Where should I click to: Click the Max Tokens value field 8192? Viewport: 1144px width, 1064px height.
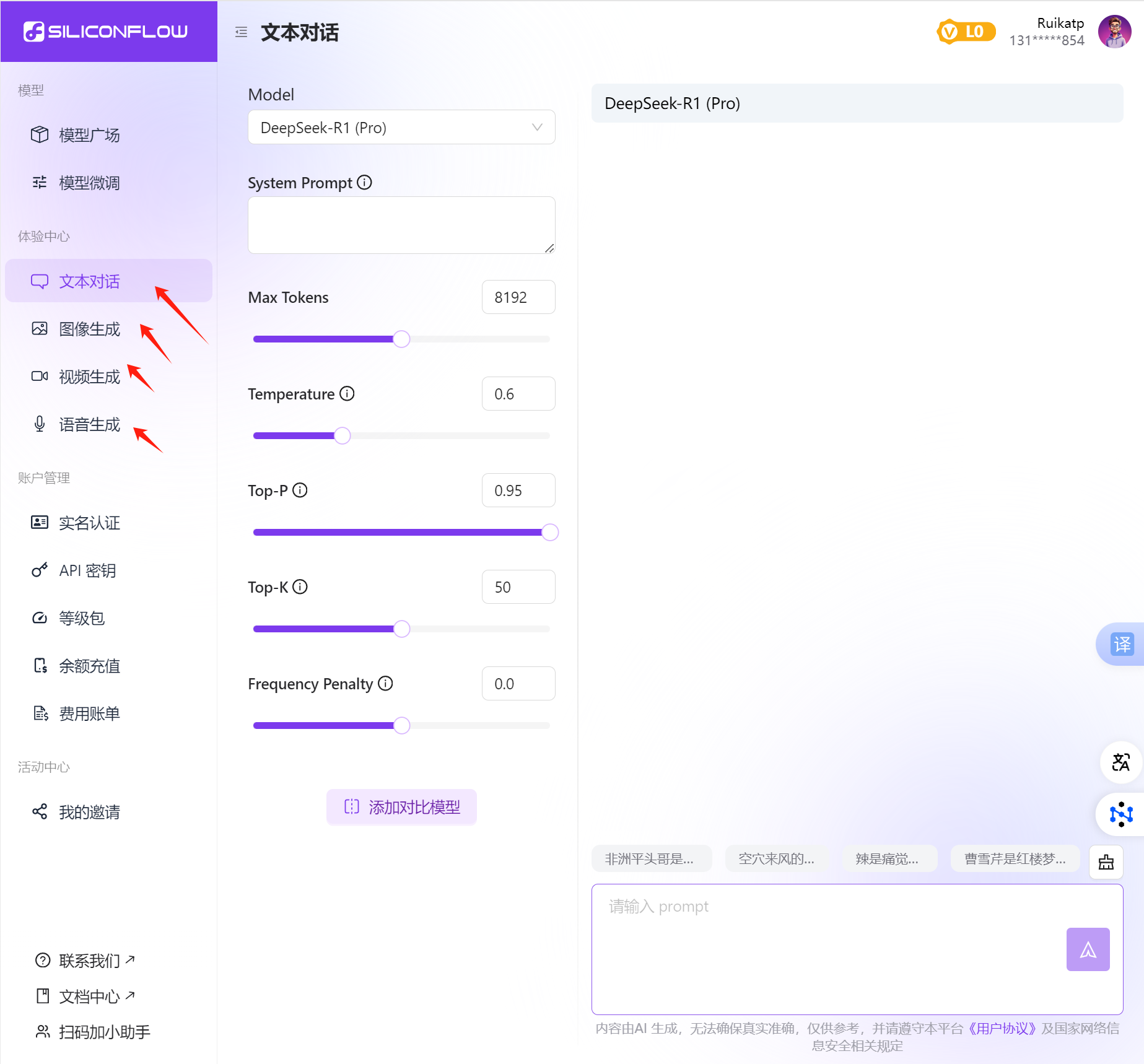(518, 297)
